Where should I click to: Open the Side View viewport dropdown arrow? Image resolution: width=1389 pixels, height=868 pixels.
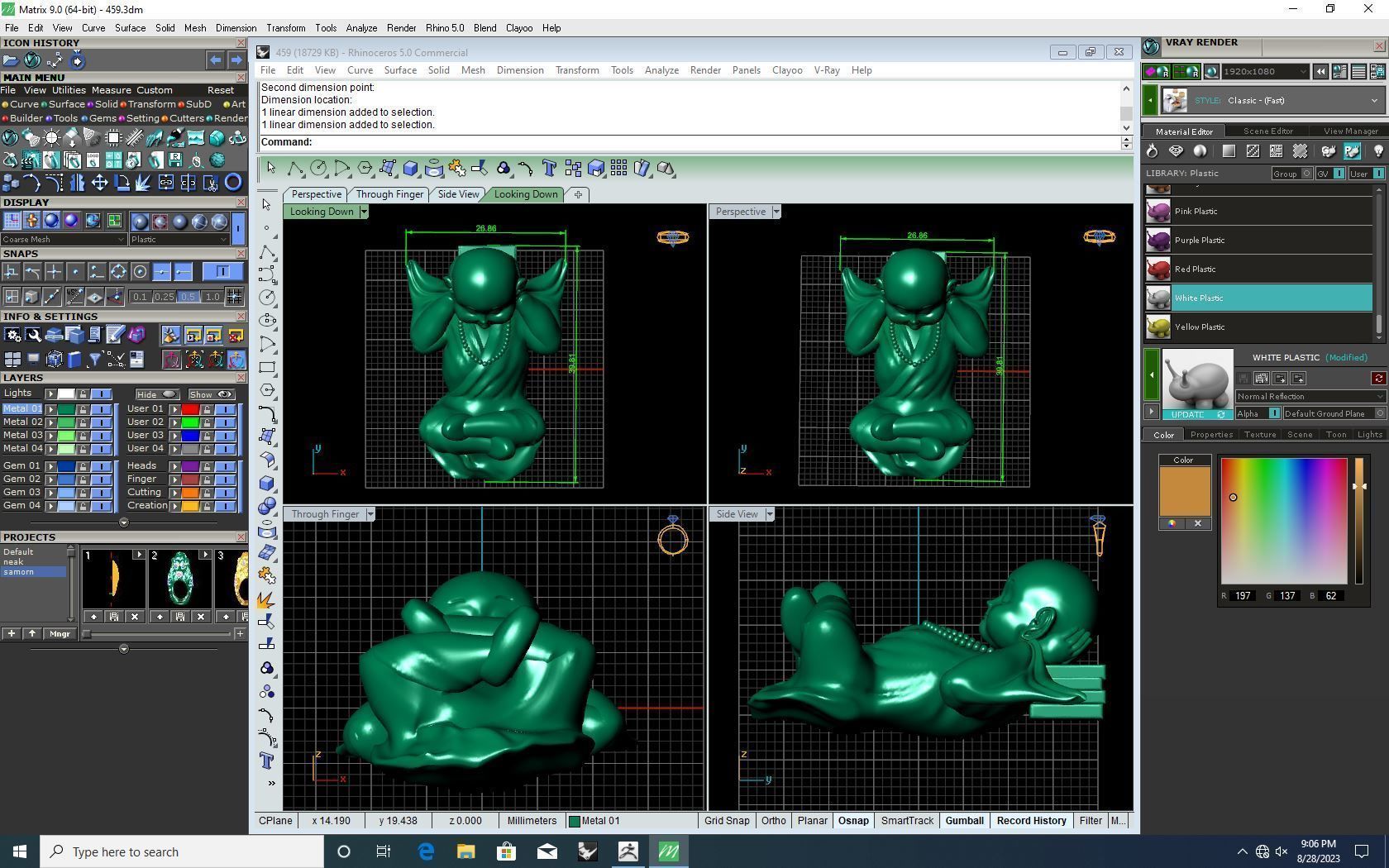point(769,514)
